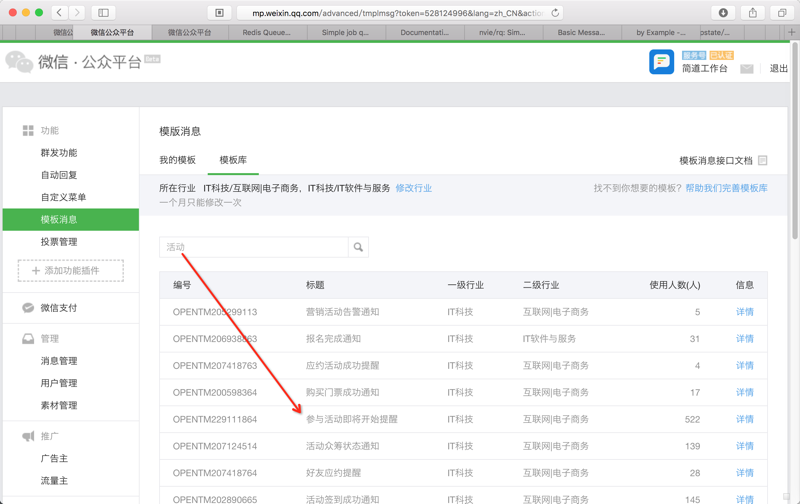
Task: Switch to Documentati... browser tab
Action: (424, 32)
